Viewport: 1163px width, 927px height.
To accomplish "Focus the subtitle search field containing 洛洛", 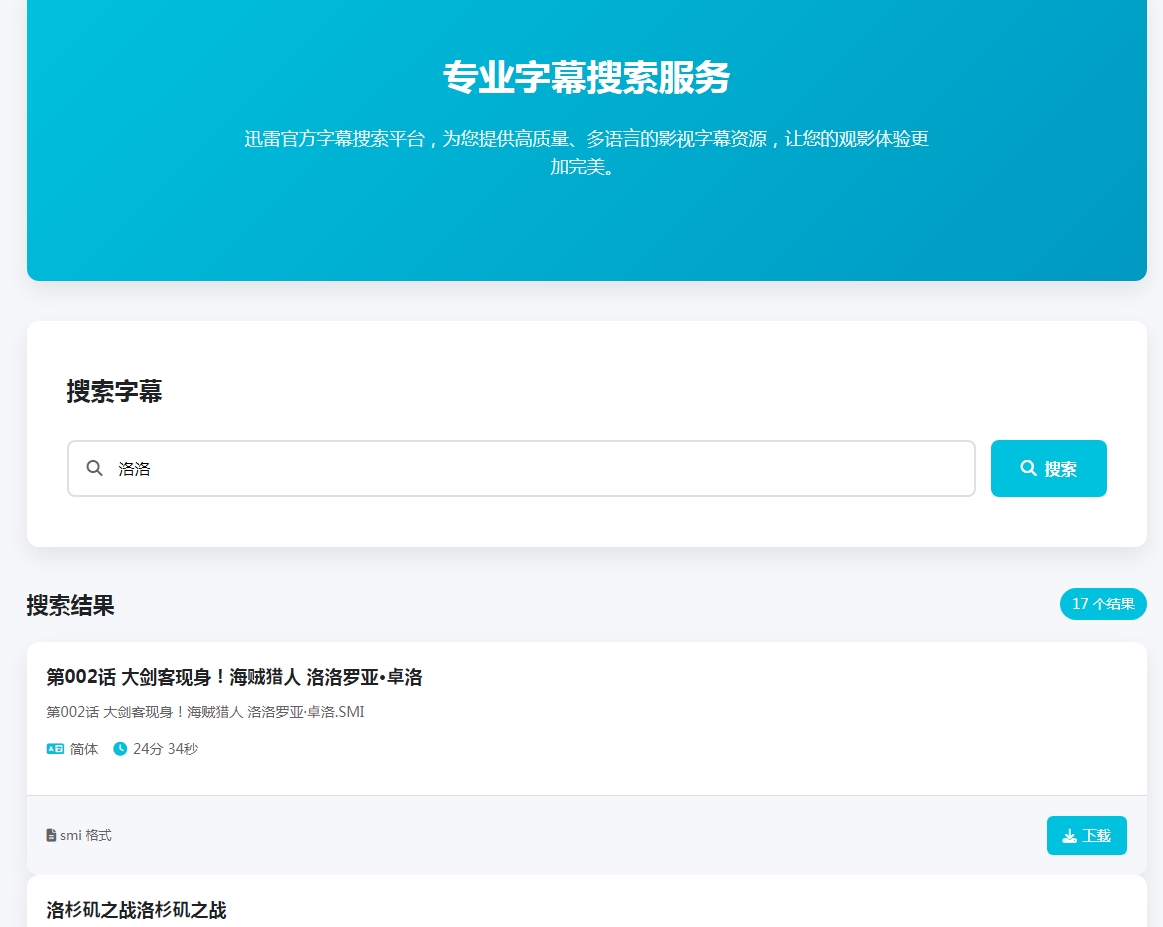I will pos(521,468).
